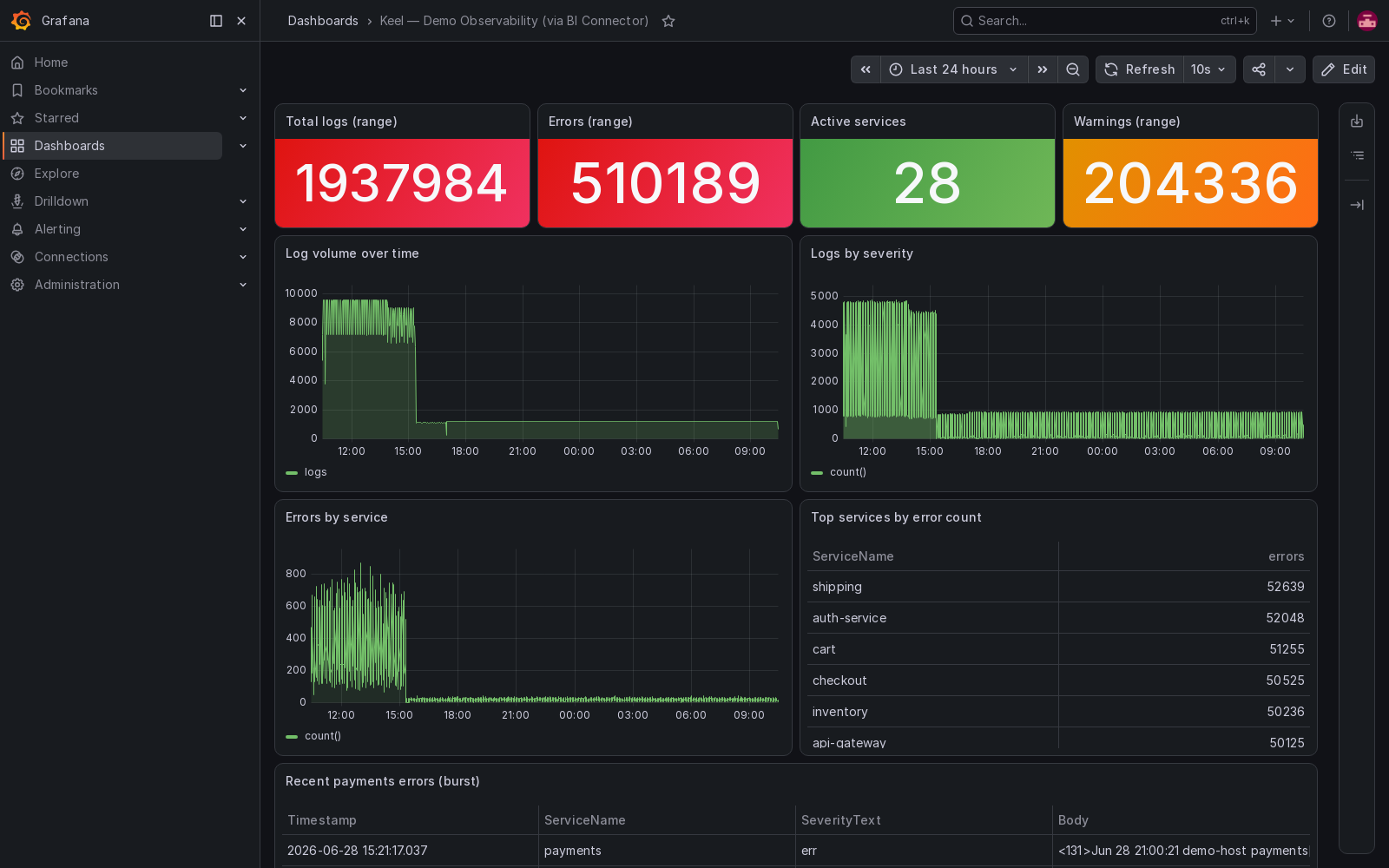Screen dimensions: 1389x868
Task: Open the user profile avatar
Action: click(x=1367, y=21)
